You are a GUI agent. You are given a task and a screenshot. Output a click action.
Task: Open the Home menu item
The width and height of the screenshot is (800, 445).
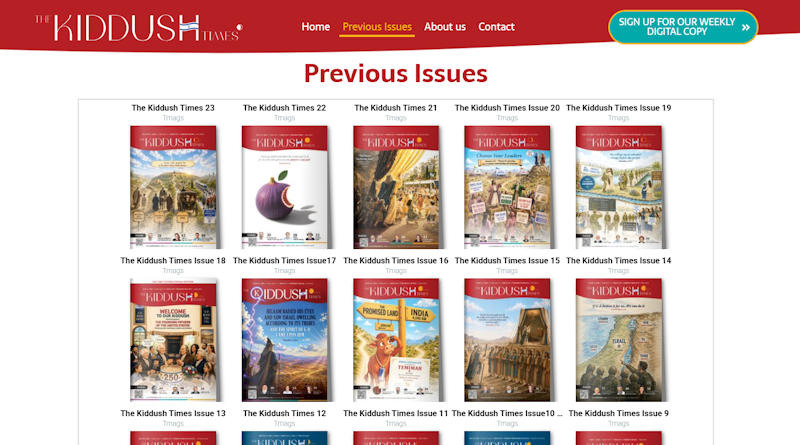point(315,27)
